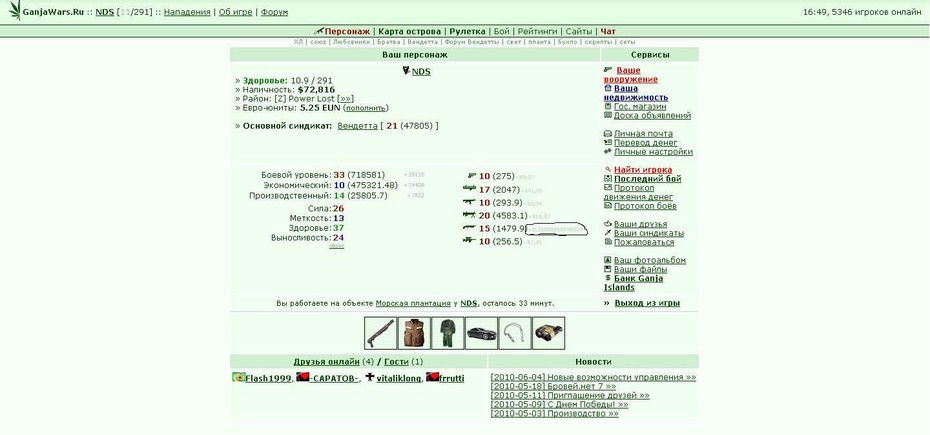The height and width of the screenshot is (435, 930).
Task: Click the weapon skill icon with 10 (293.9)
Action: (471, 202)
